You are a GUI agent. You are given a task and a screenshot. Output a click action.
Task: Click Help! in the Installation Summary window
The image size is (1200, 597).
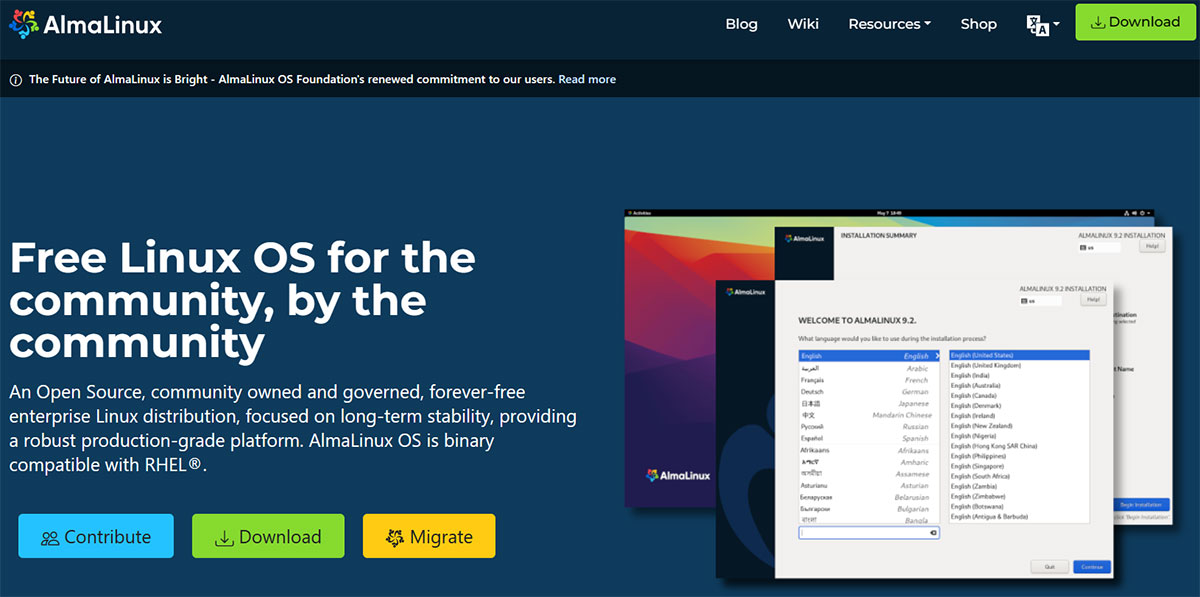pos(1152,246)
